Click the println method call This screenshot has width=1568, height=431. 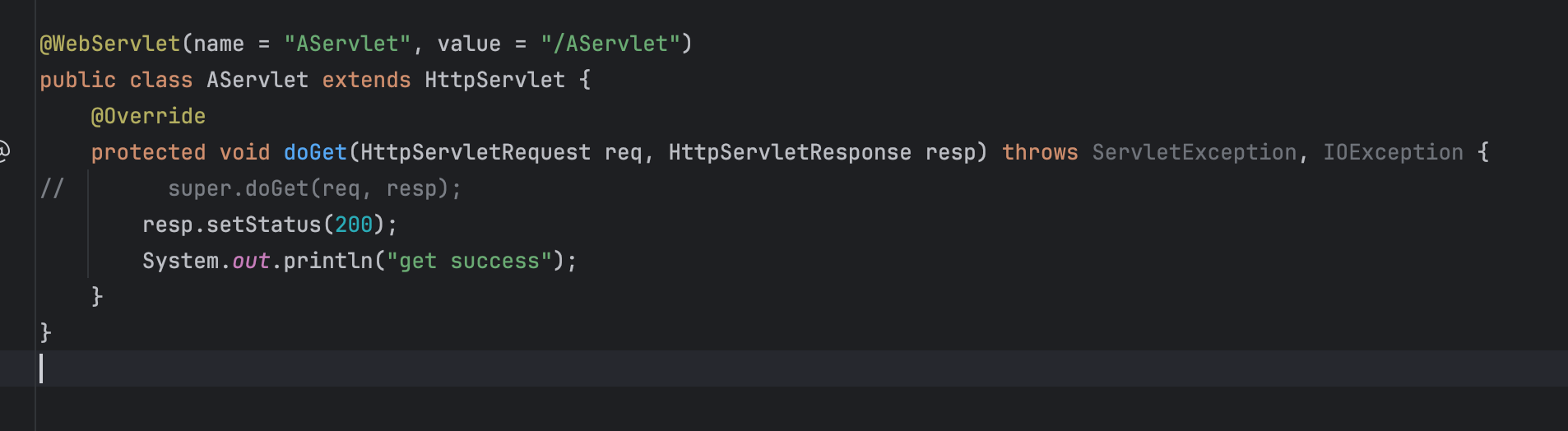tap(327, 261)
